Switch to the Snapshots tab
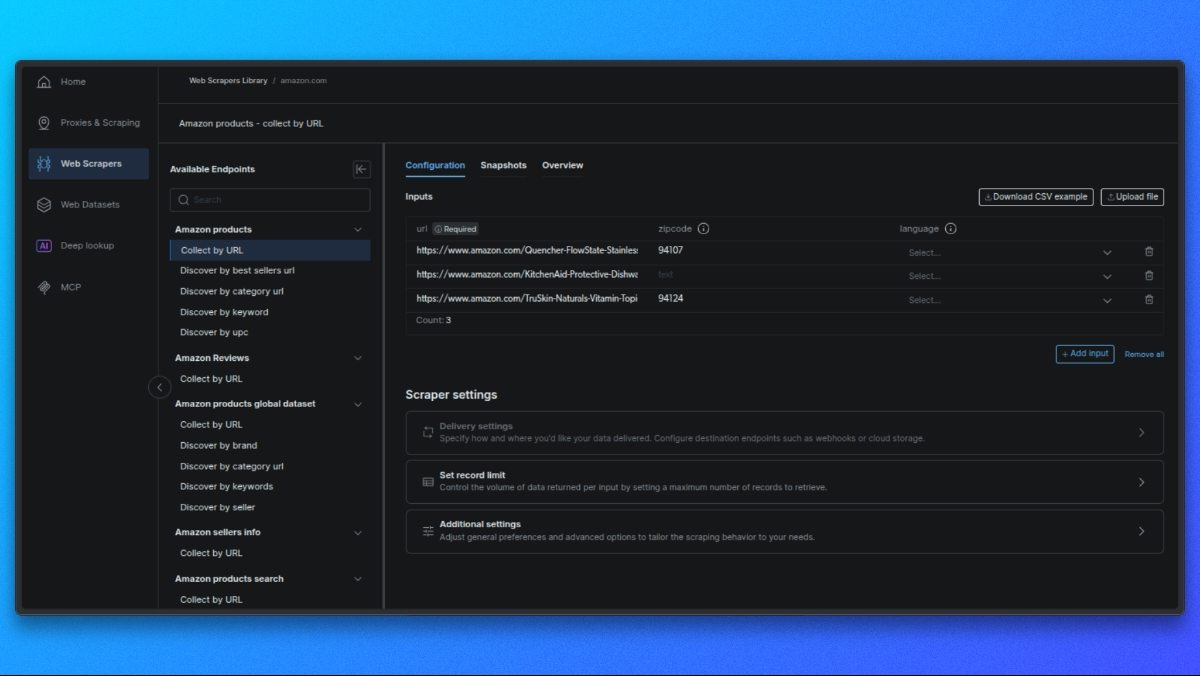 503,165
